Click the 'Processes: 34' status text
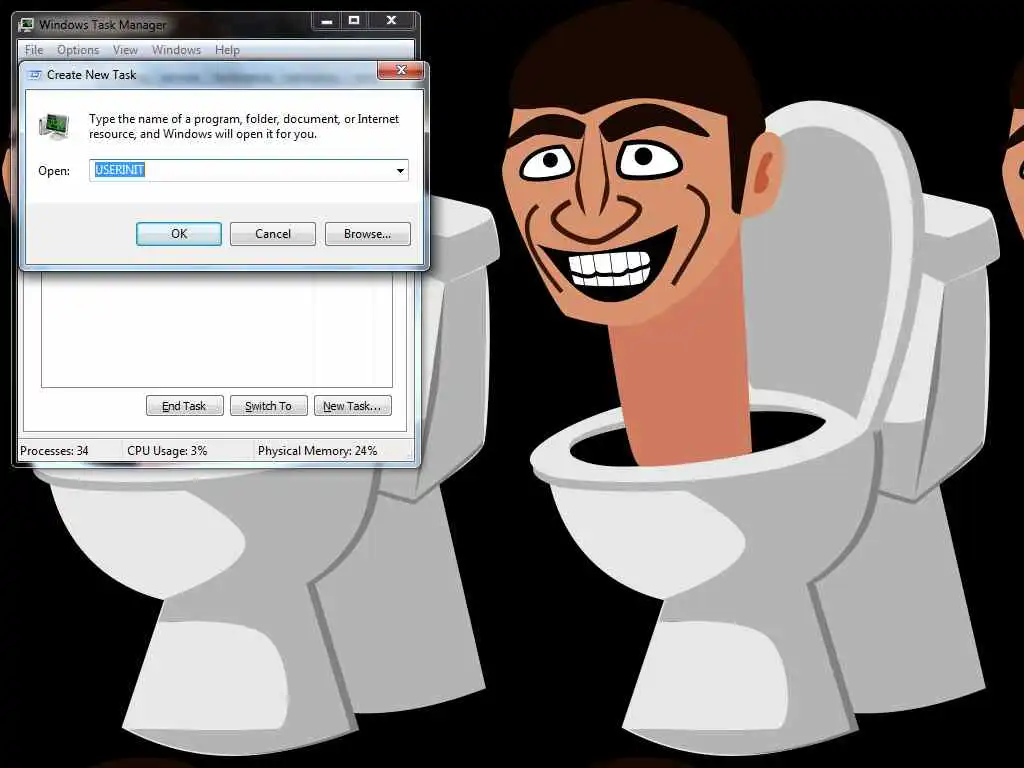This screenshot has width=1024, height=768. pyautogui.click(x=54, y=451)
